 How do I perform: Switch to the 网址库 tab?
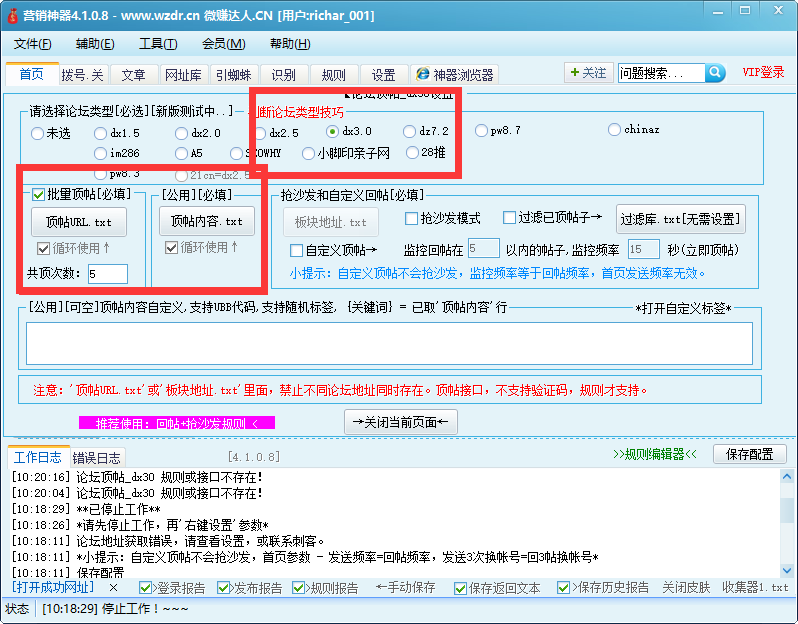183,75
